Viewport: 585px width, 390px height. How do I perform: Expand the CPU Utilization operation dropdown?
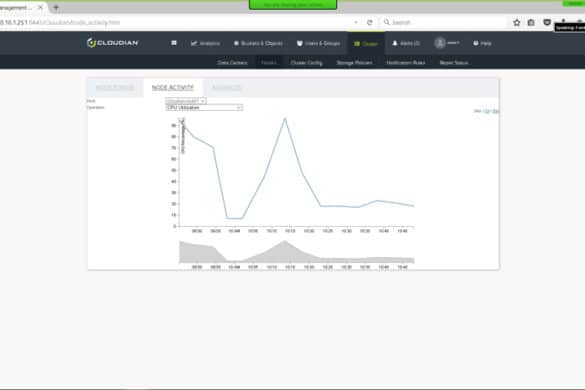point(204,107)
